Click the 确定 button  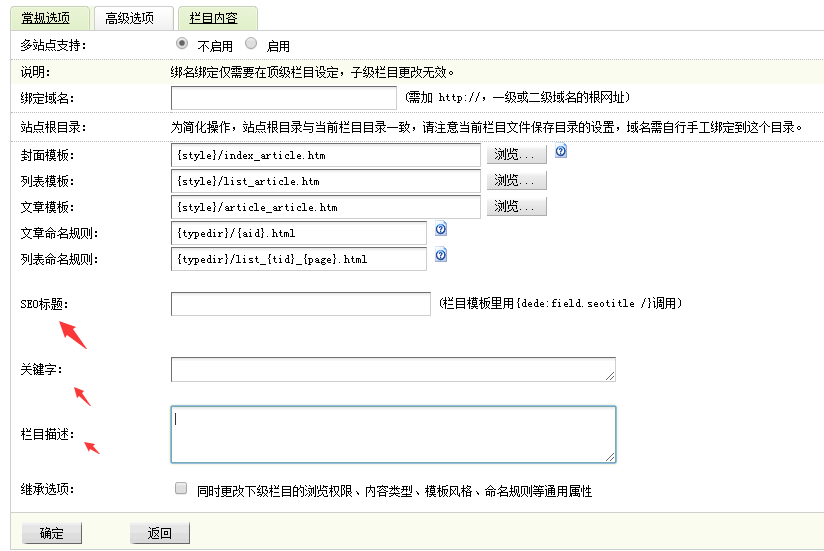[52, 534]
